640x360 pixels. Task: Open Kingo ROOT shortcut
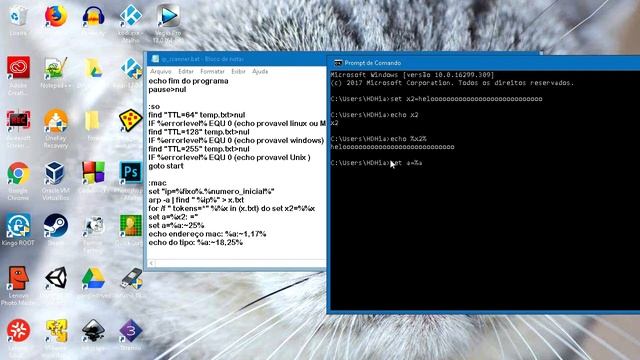click(x=18, y=225)
